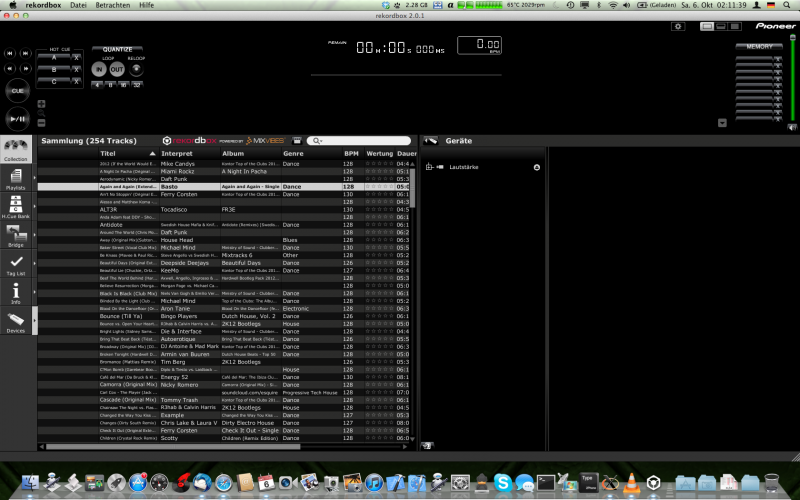
Task: Open iTunes from the Dock
Action: [x=374, y=482]
